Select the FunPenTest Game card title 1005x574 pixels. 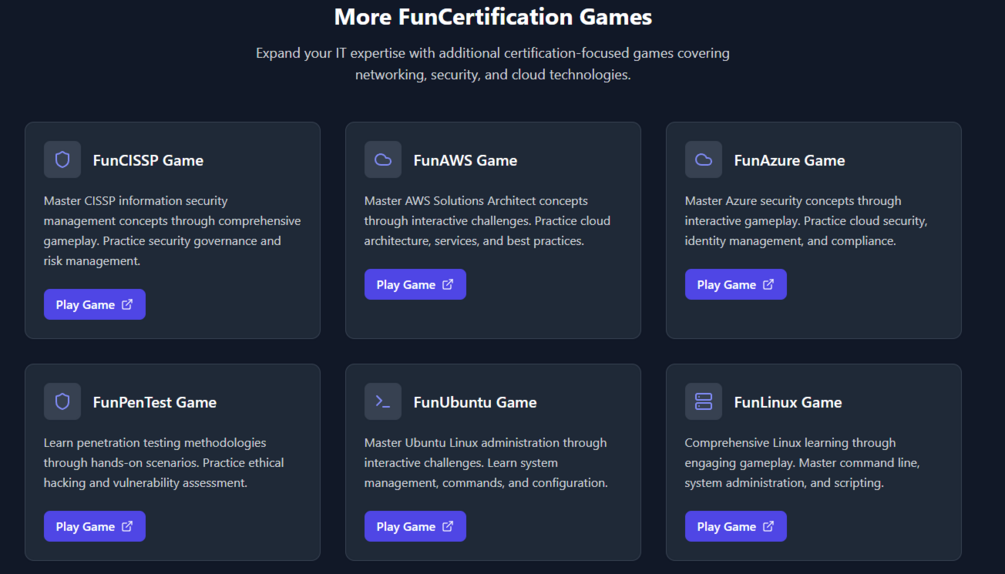[155, 402]
